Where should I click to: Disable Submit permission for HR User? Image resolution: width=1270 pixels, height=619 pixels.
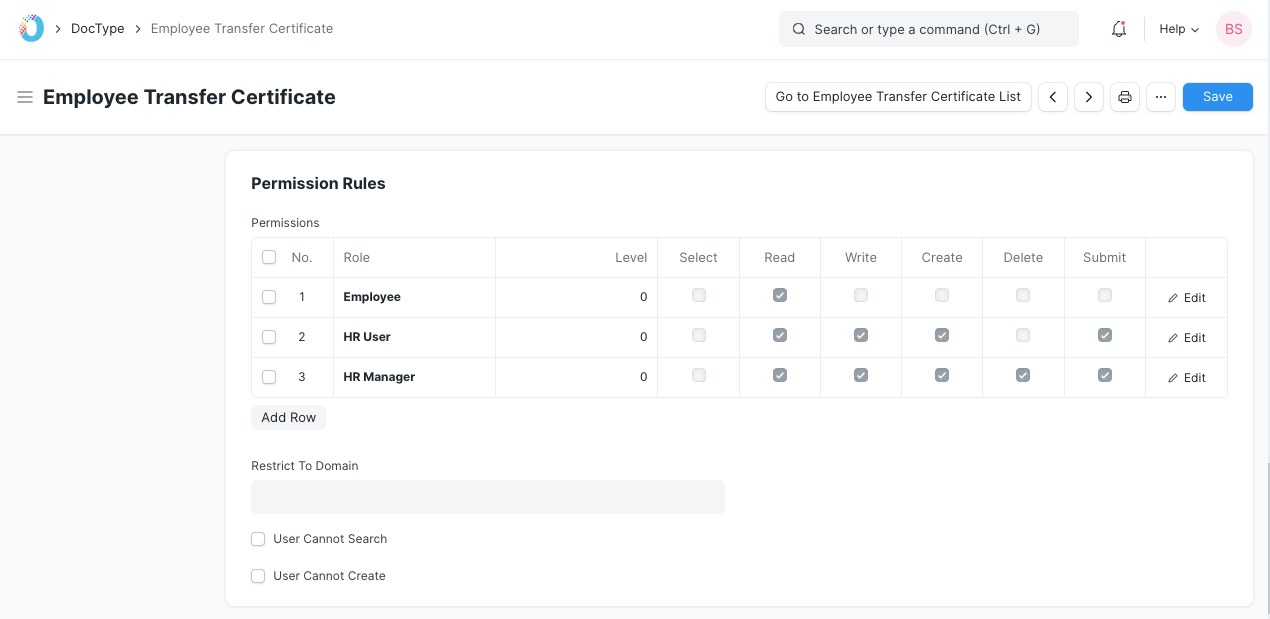(1104, 335)
